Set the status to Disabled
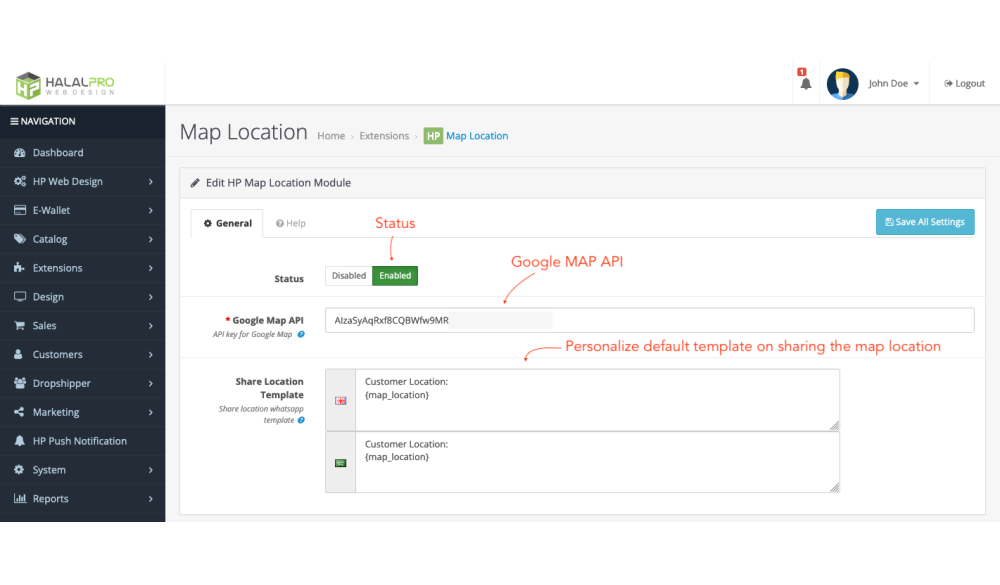Image resolution: width=1000 pixels, height=585 pixels. pyautogui.click(x=349, y=276)
